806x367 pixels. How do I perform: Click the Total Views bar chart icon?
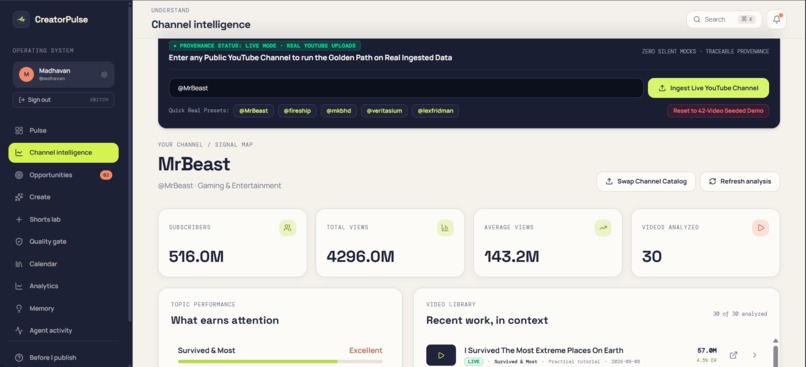[445, 228]
